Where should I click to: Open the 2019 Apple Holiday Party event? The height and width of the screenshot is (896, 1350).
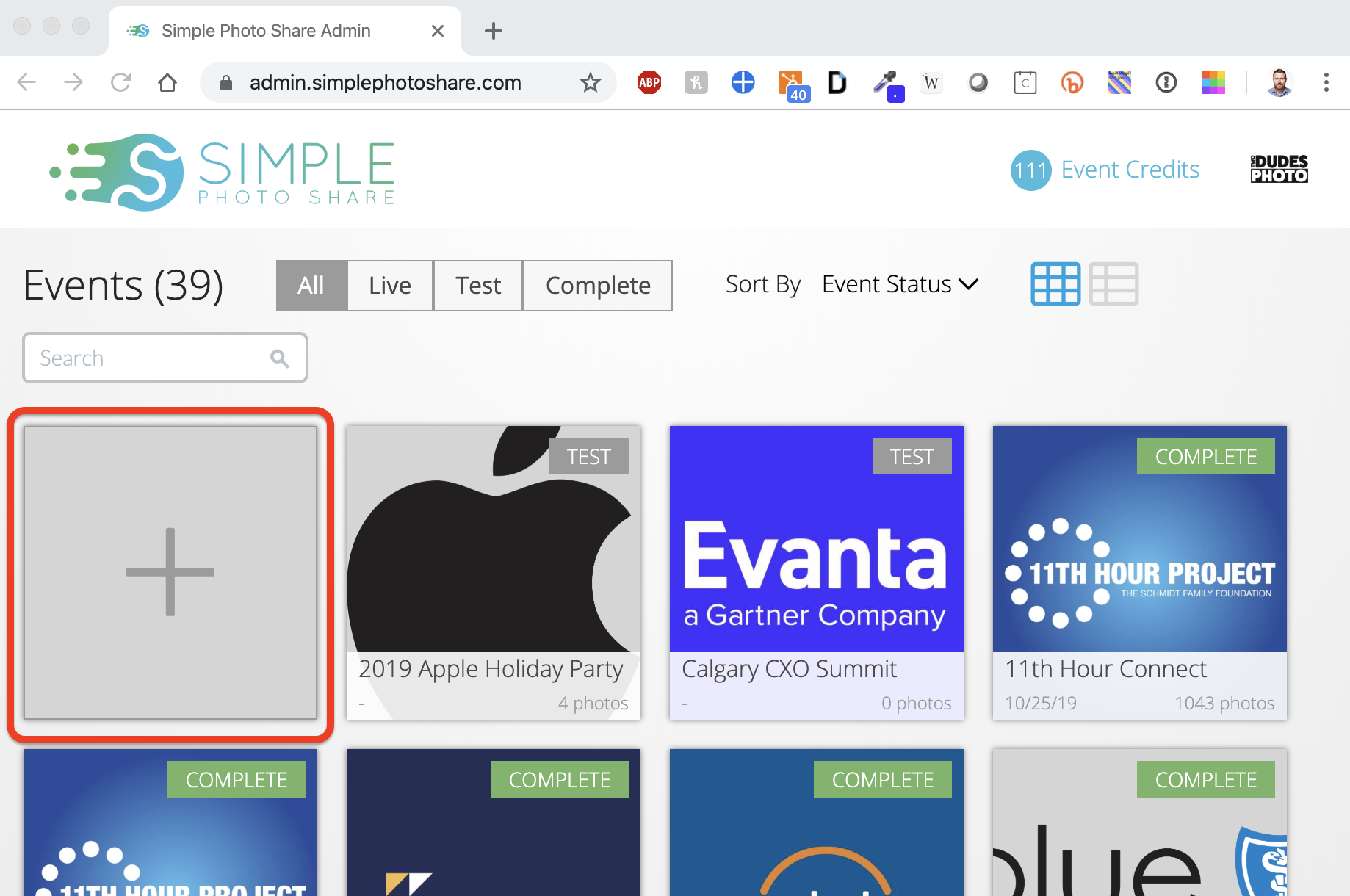pyautogui.click(x=494, y=573)
